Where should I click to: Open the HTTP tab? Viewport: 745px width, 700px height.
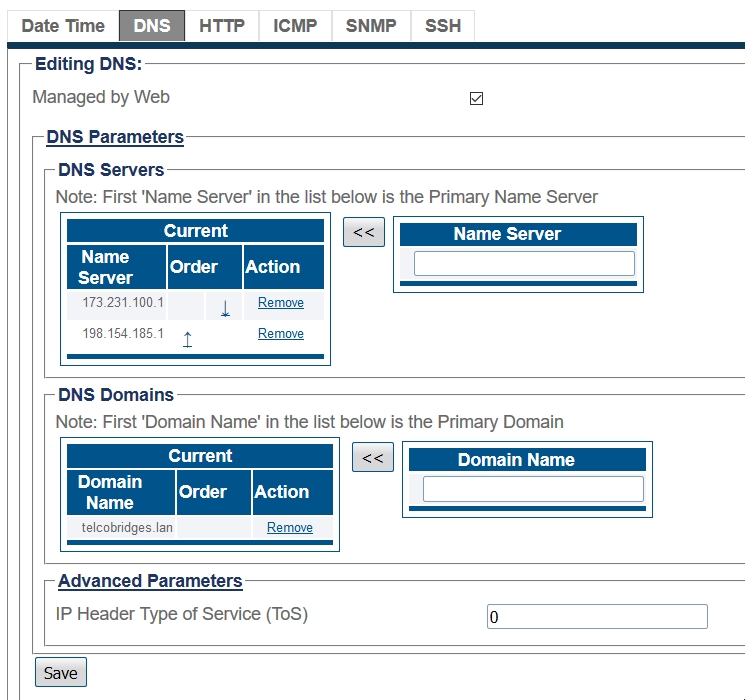click(x=222, y=26)
